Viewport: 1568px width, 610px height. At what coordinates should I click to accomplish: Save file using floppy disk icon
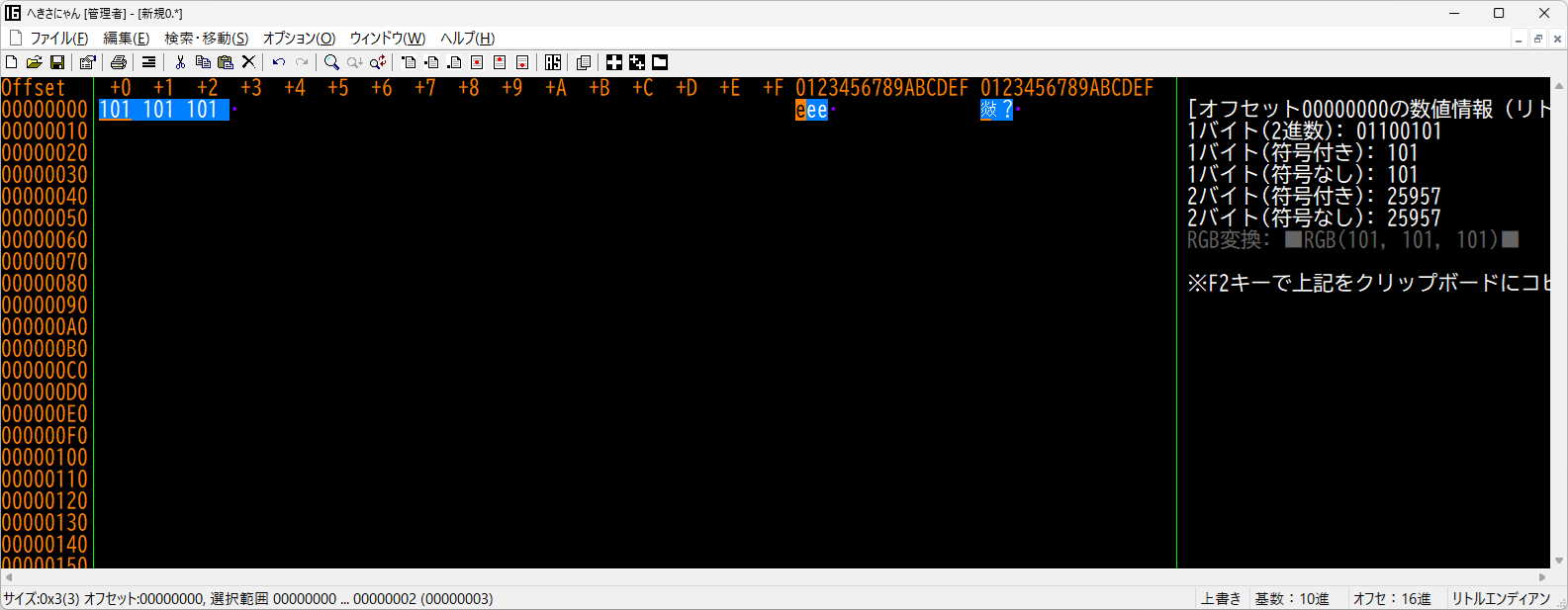57,62
